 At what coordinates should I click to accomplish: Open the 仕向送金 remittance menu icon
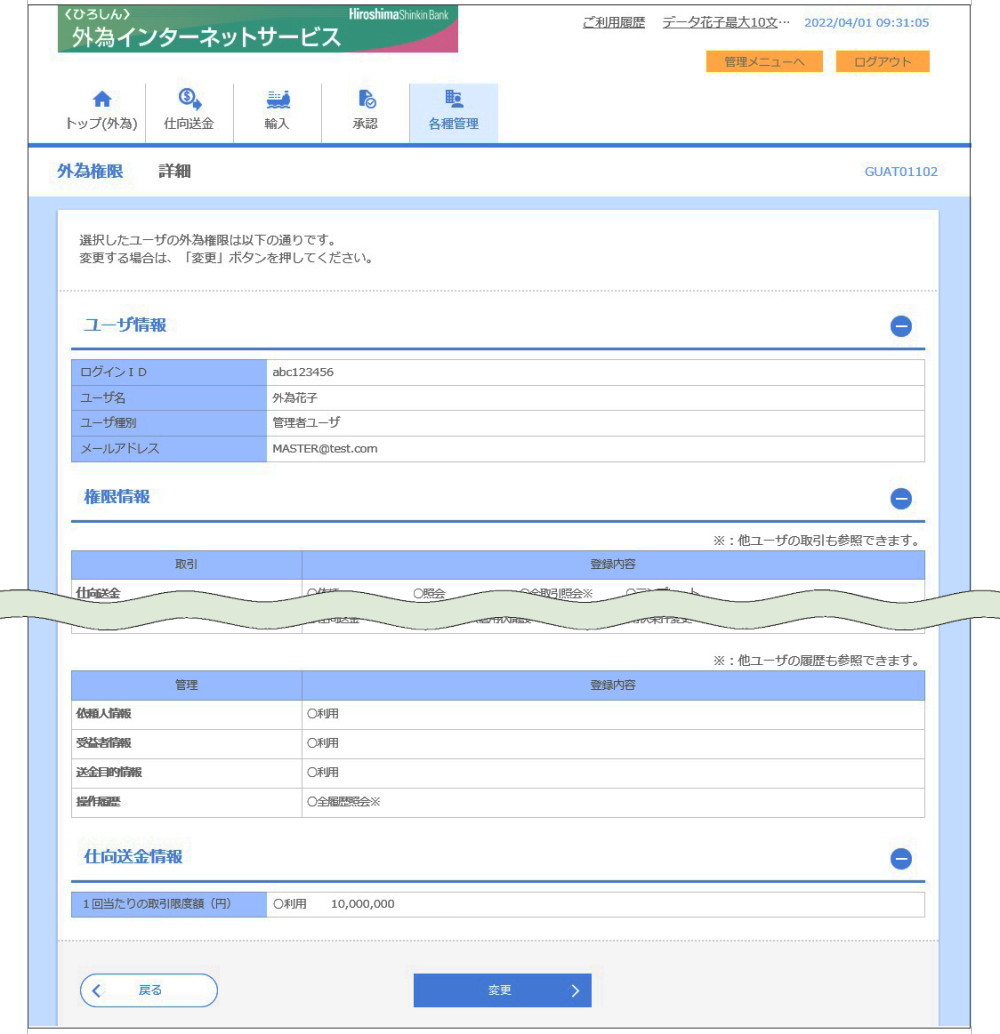189,100
